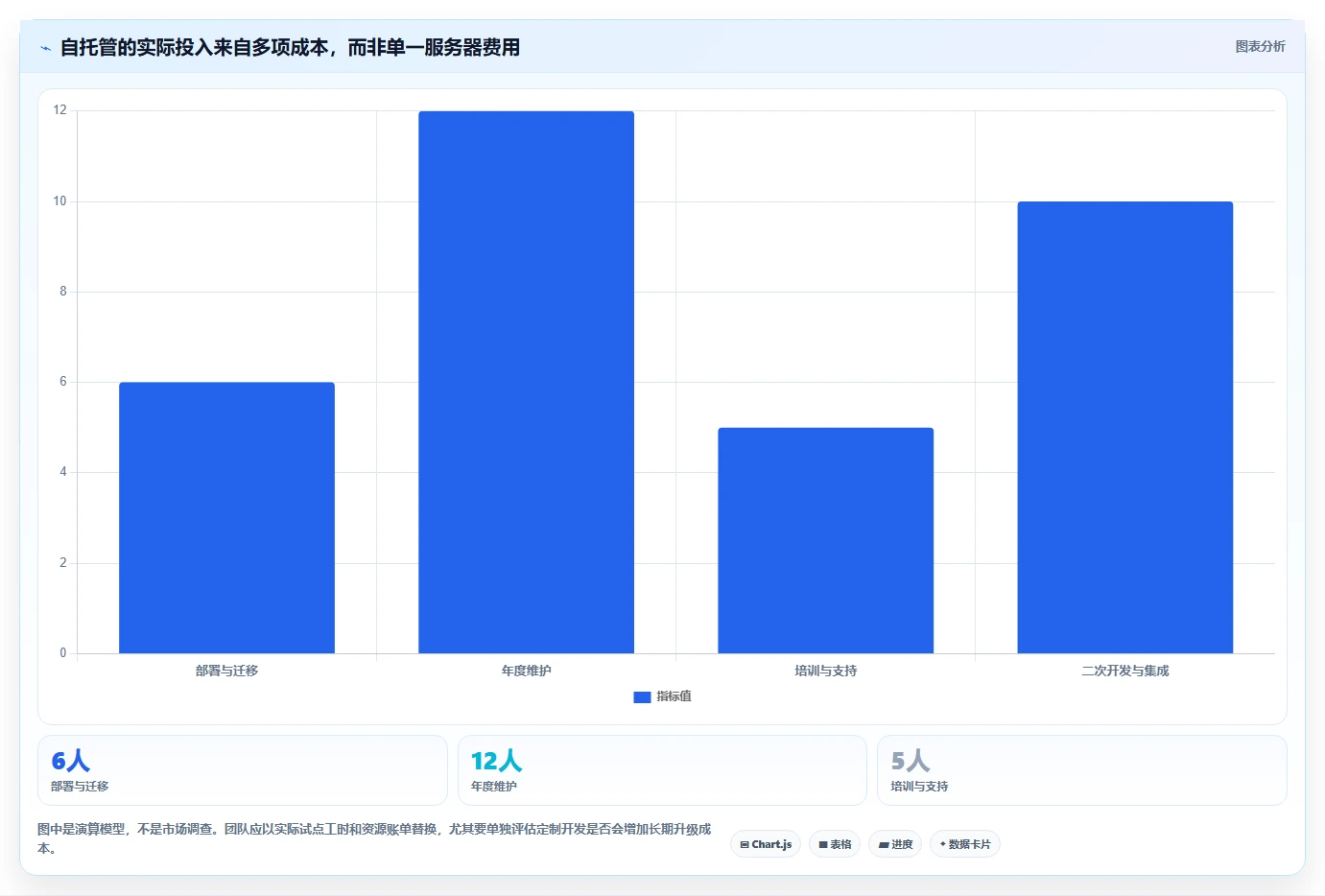Click the Chart.js tag icon
Image resolution: width=1325 pixels, height=896 pixels.
click(x=745, y=845)
